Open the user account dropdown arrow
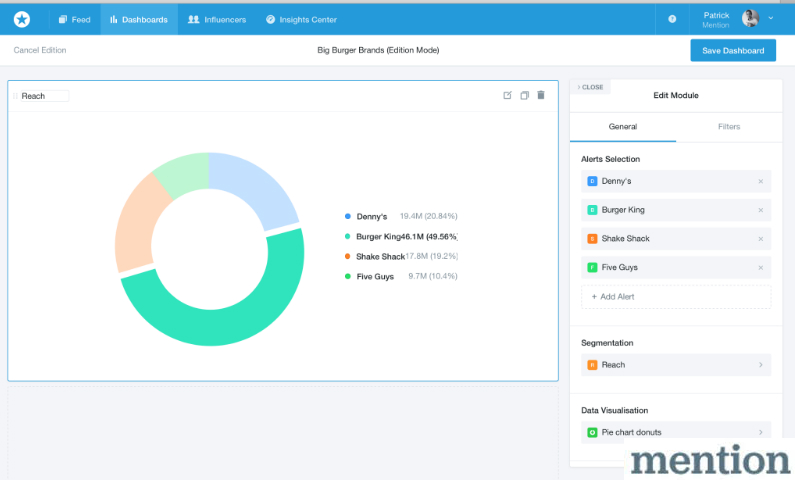This screenshot has width=795, height=480. [x=771, y=19]
